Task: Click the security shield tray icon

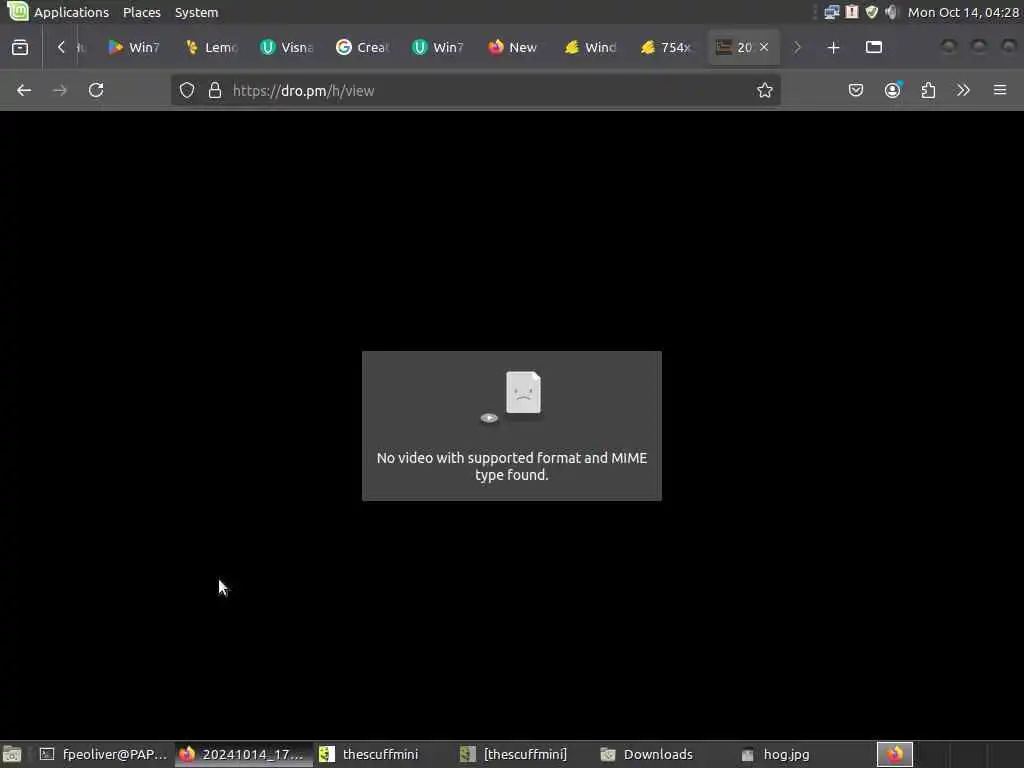Action: coord(872,12)
